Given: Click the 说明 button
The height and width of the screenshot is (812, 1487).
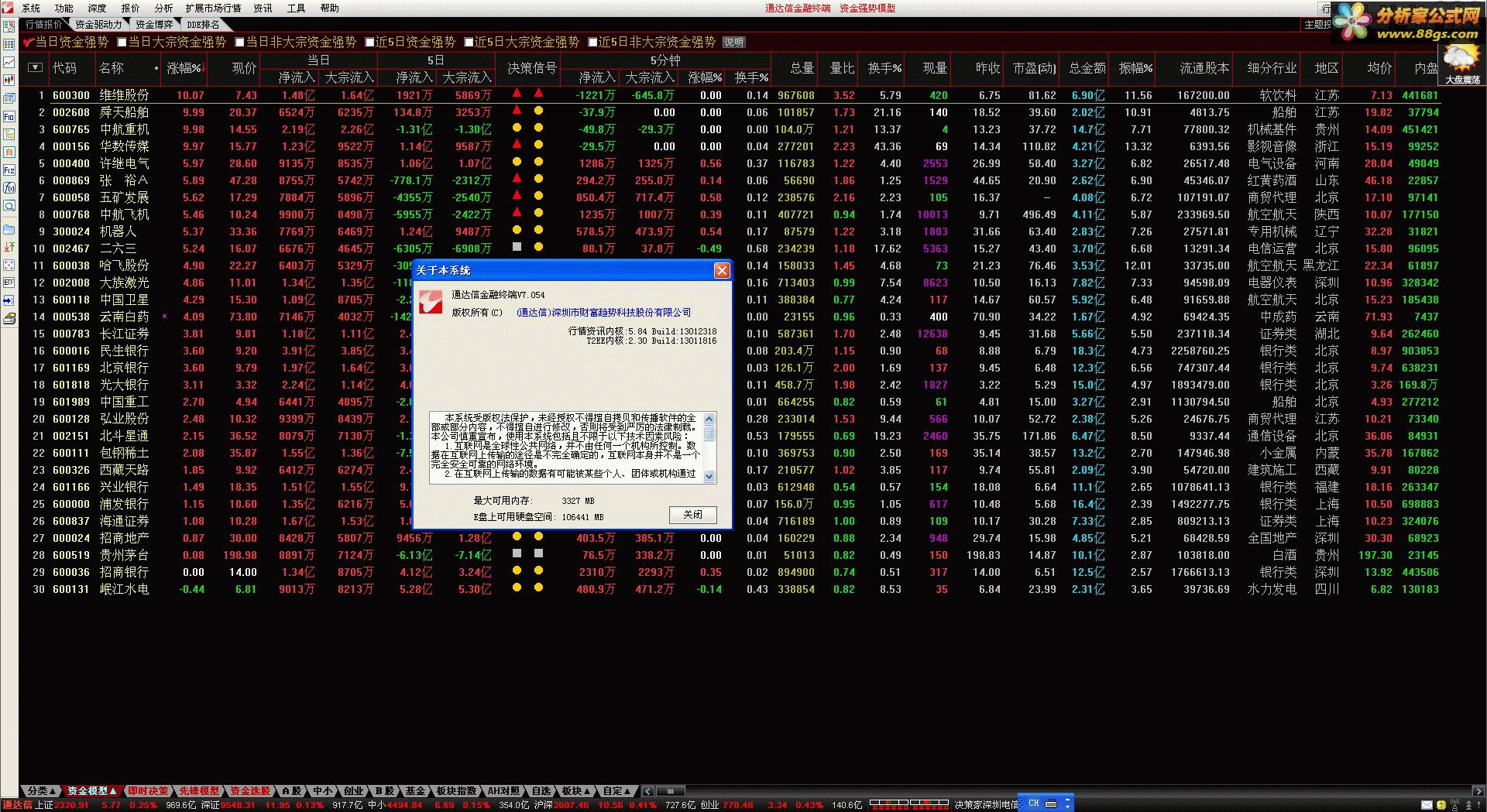Looking at the screenshot, I should click(x=733, y=42).
